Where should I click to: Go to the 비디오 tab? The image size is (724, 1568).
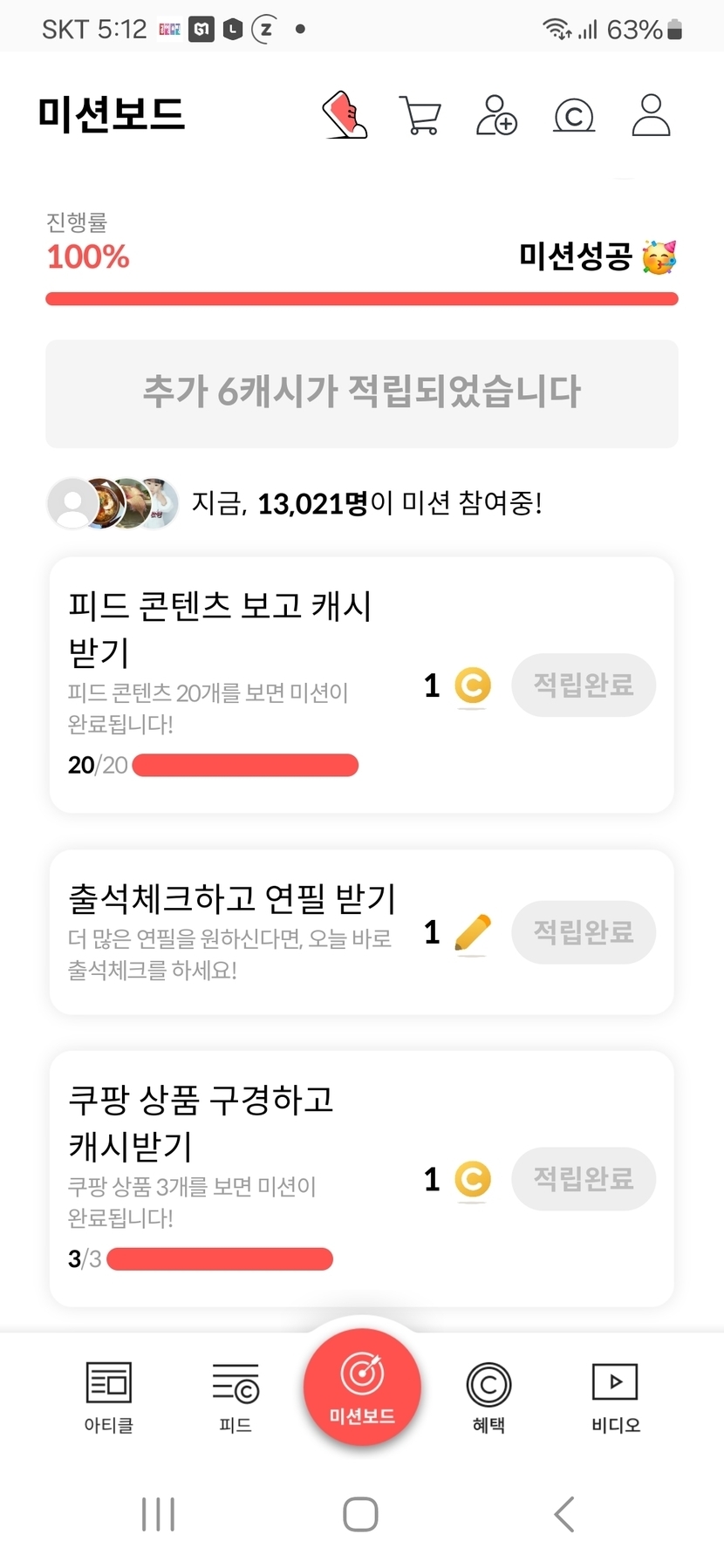pos(615,1397)
